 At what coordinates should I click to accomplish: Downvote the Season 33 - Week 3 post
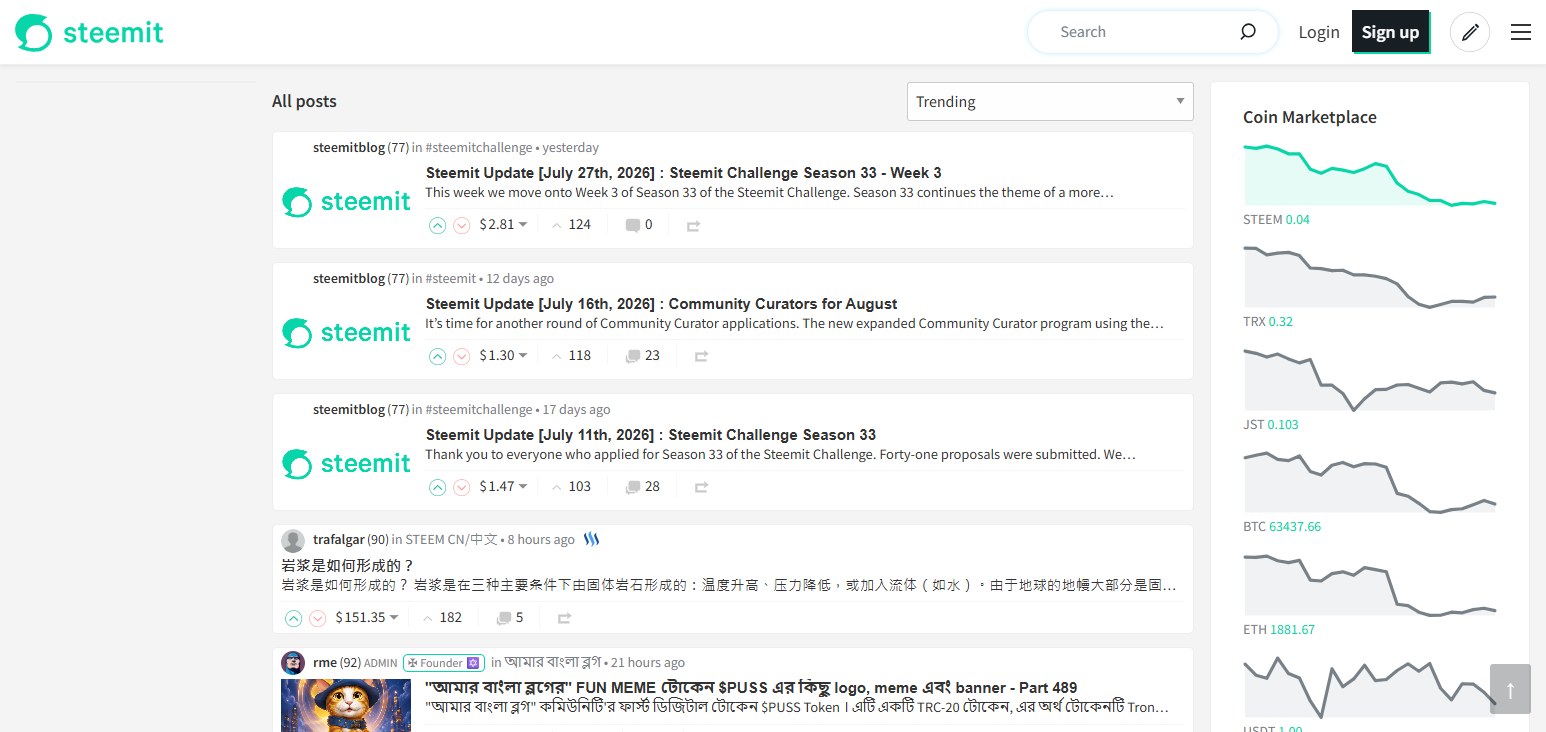pos(461,225)
